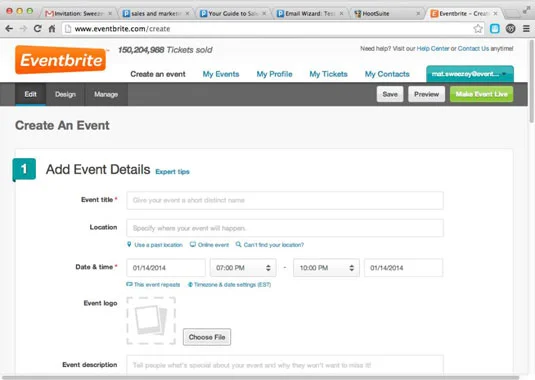Click the Event description text area
The height and width of the screenshot is (380, 535).
(285, 365)
